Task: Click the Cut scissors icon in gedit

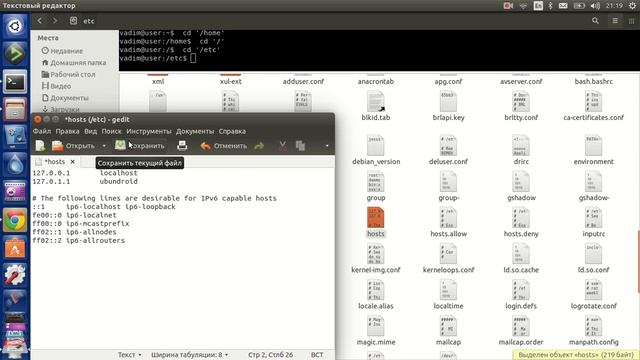Action: click(282, 146)
